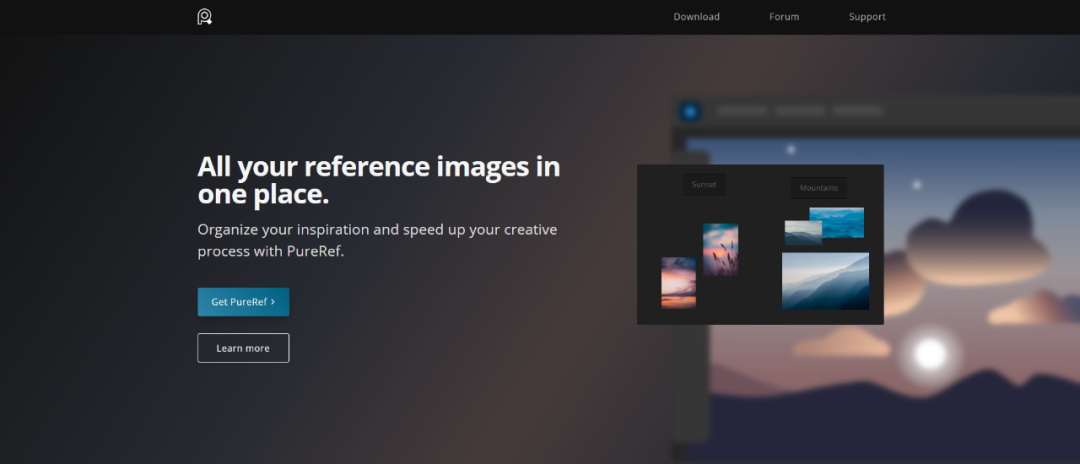Click the large misty mountains thumbnail
1080x464 pixels.
[x=825, y=281]
